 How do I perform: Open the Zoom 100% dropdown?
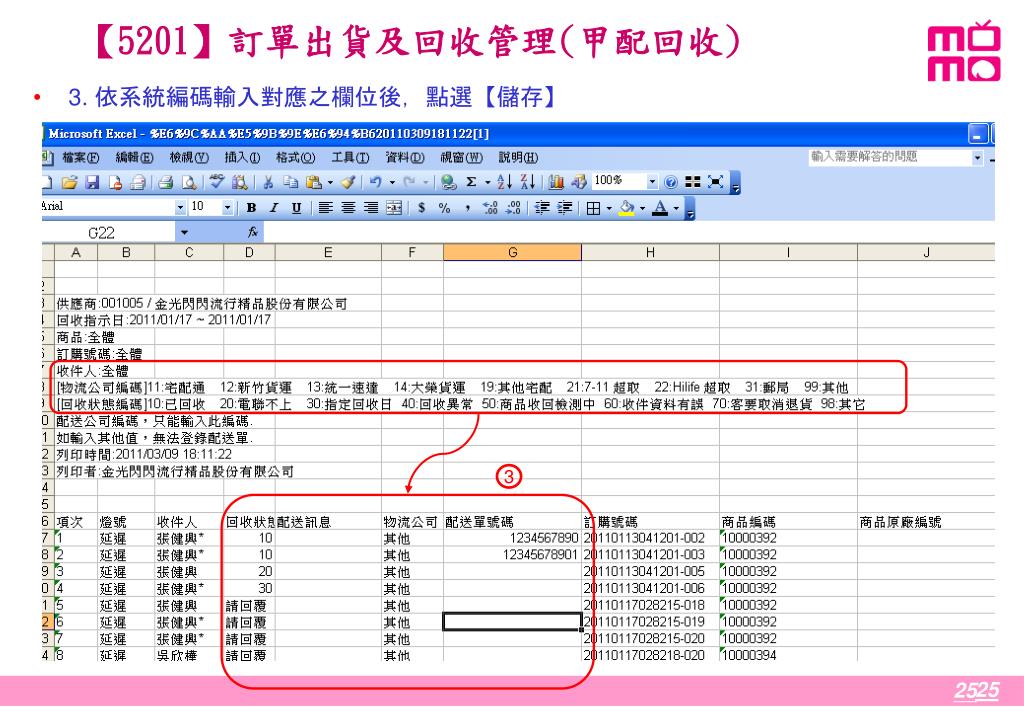click(652, 181)
